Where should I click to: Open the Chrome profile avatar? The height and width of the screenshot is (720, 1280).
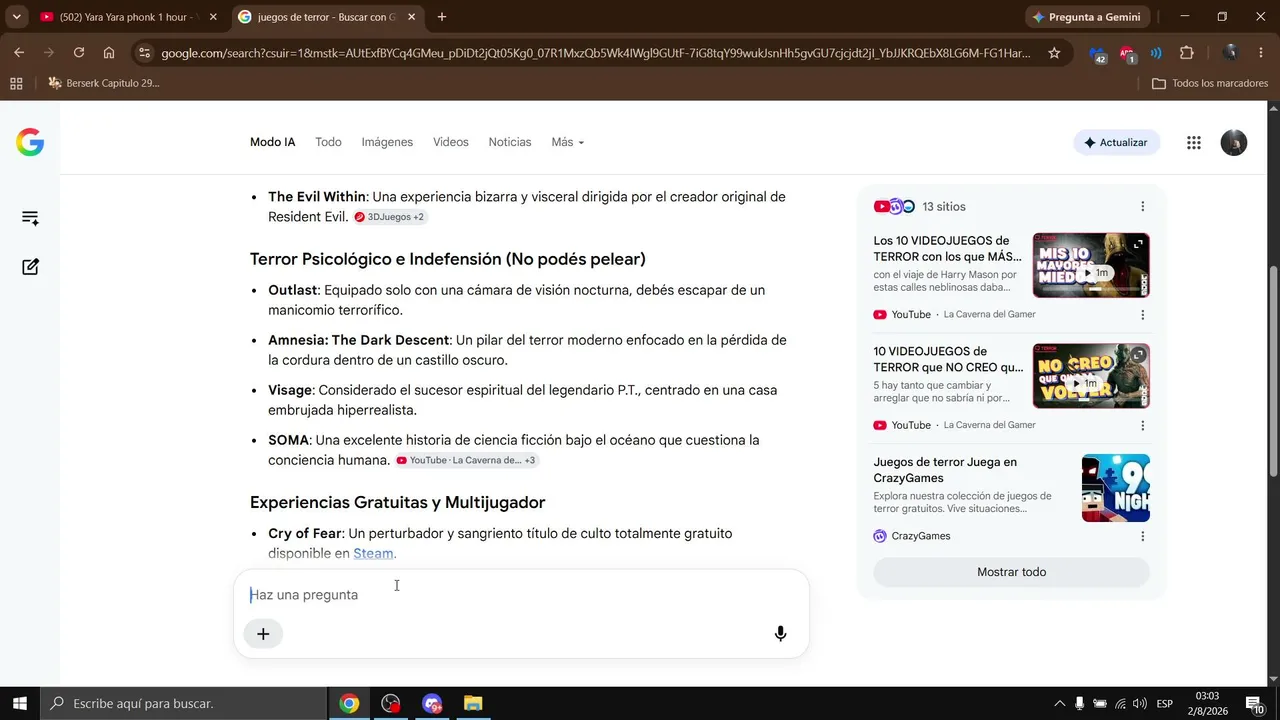click(x=1231, y=53)
